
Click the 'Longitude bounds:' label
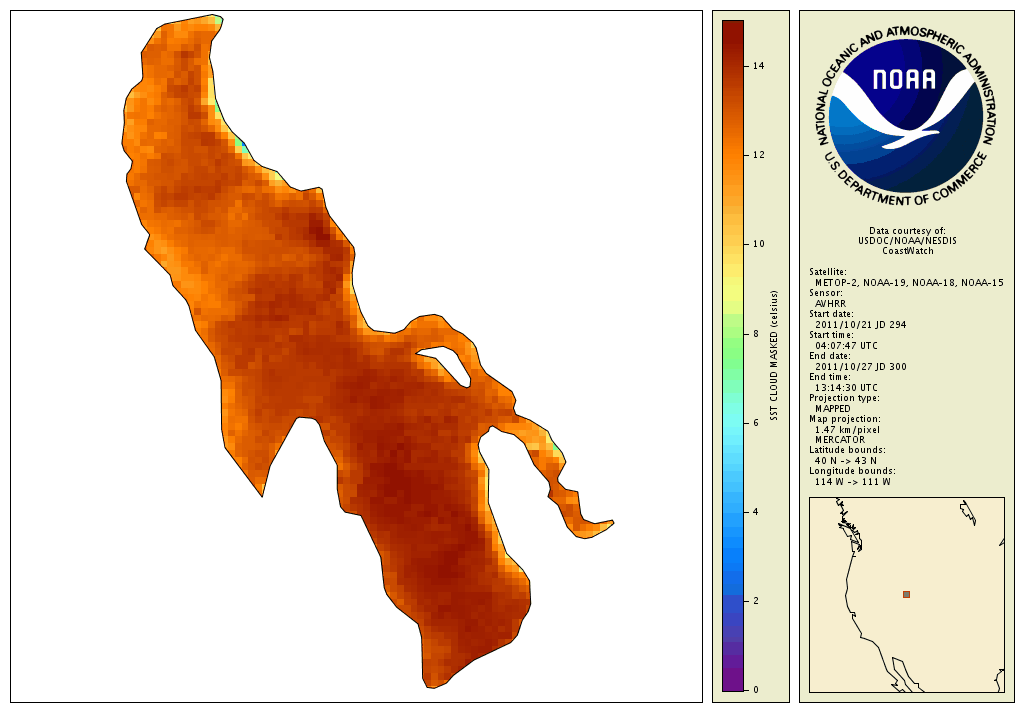(x=852, y=471)
